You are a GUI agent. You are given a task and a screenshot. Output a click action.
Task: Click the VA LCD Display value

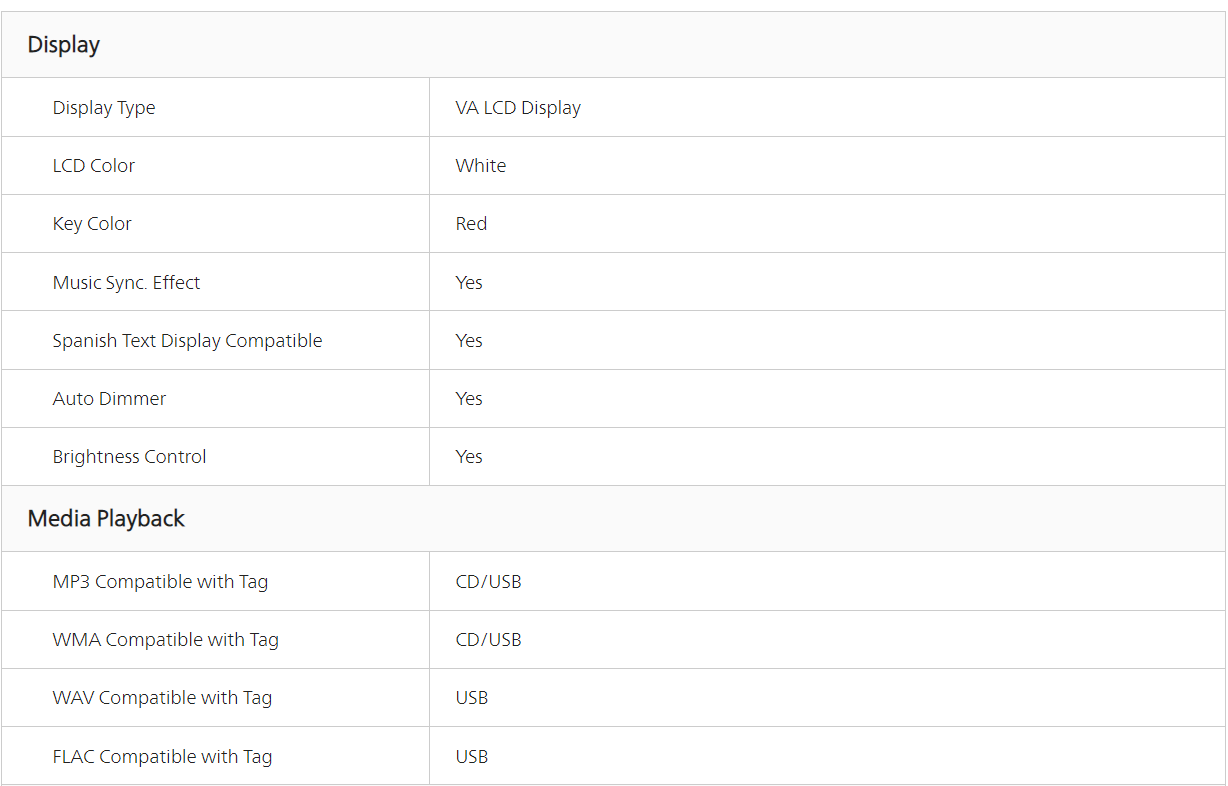click(518, 108)
